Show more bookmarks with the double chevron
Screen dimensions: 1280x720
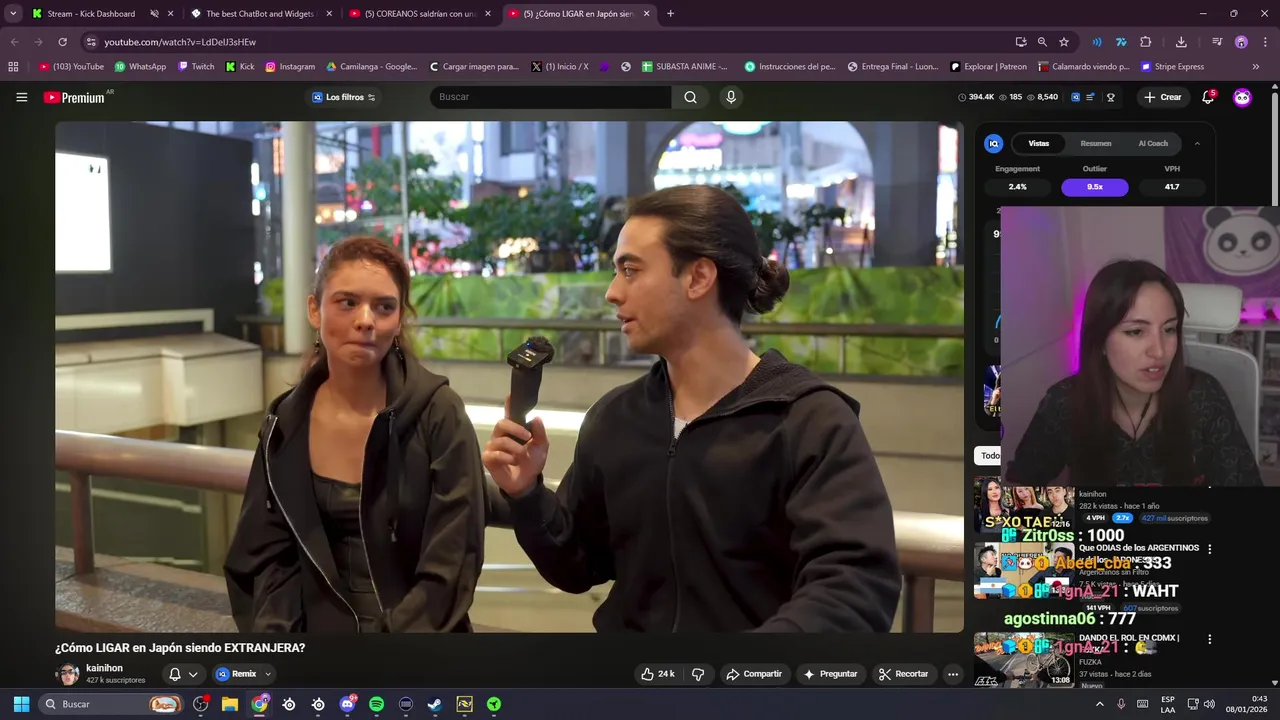coord(1256,67)
